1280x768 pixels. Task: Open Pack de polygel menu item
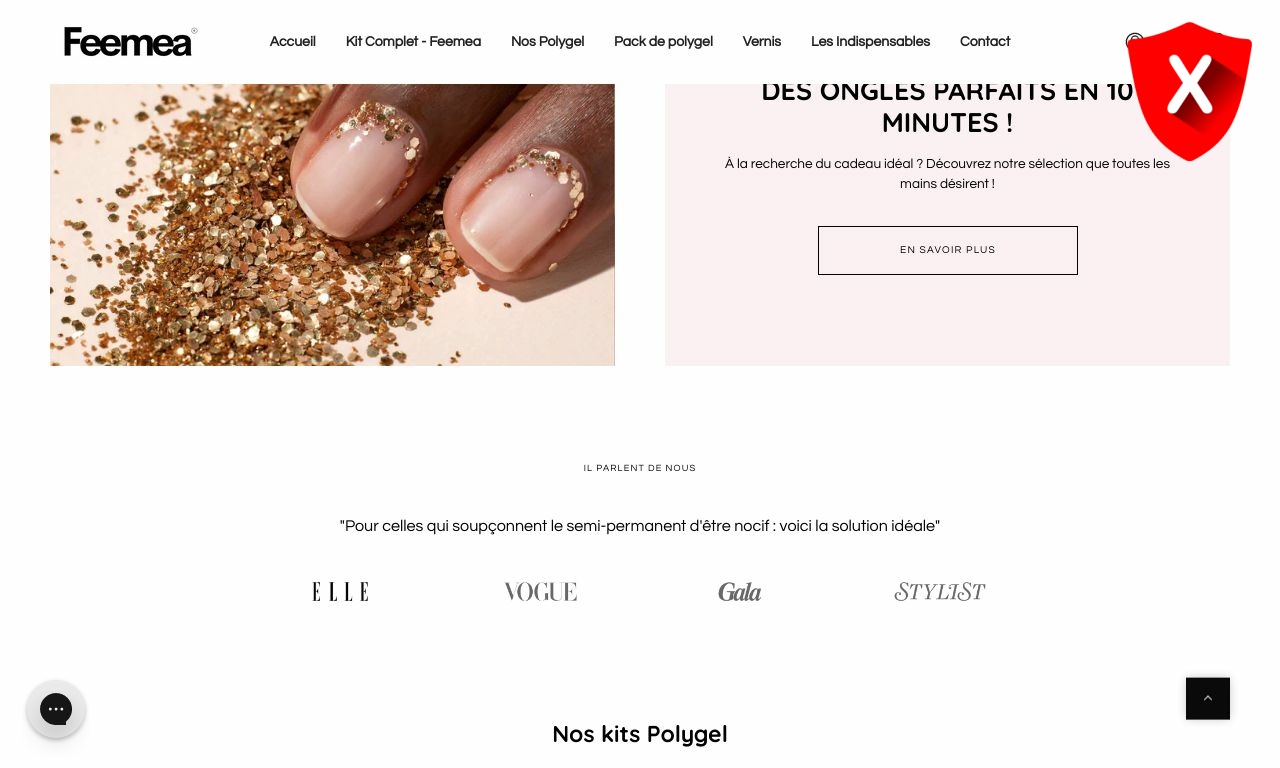pos(663,42)
